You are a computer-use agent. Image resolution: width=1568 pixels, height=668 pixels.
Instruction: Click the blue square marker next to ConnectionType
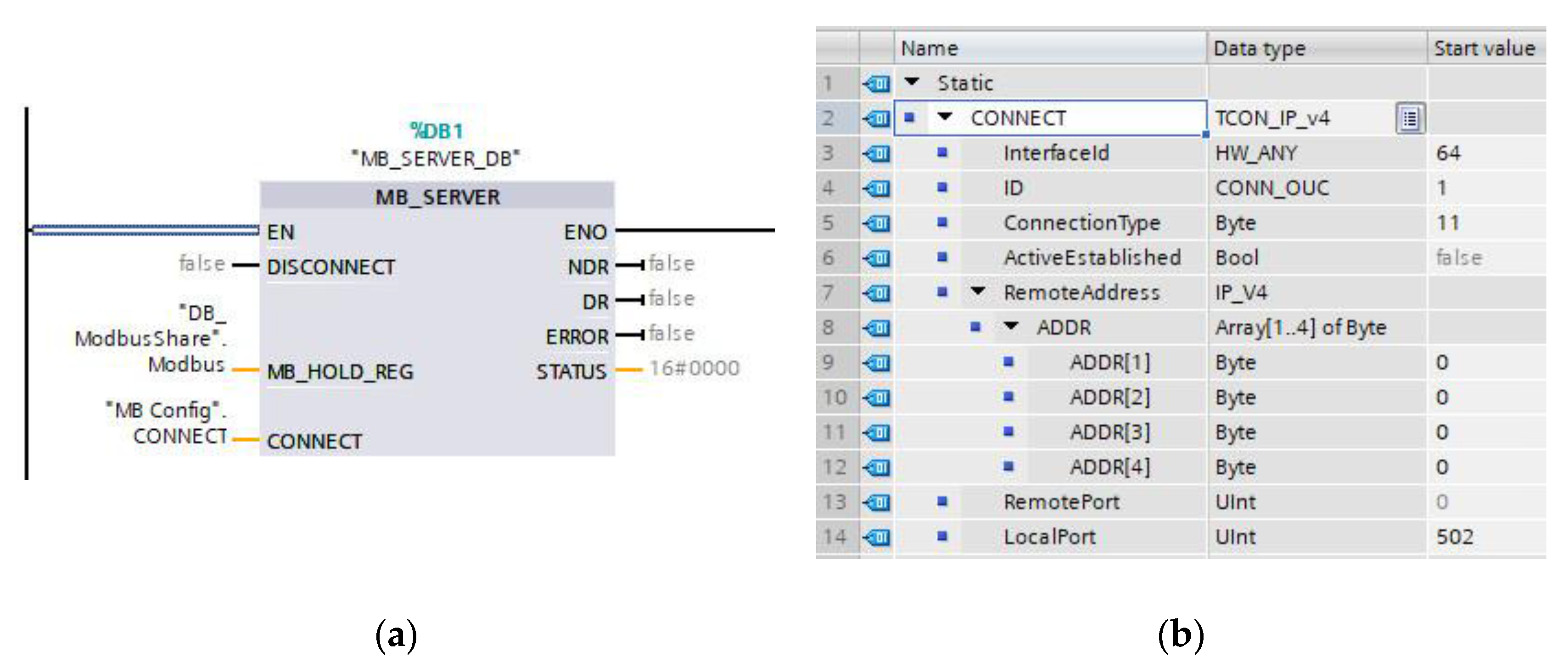(x=942, y=222)
